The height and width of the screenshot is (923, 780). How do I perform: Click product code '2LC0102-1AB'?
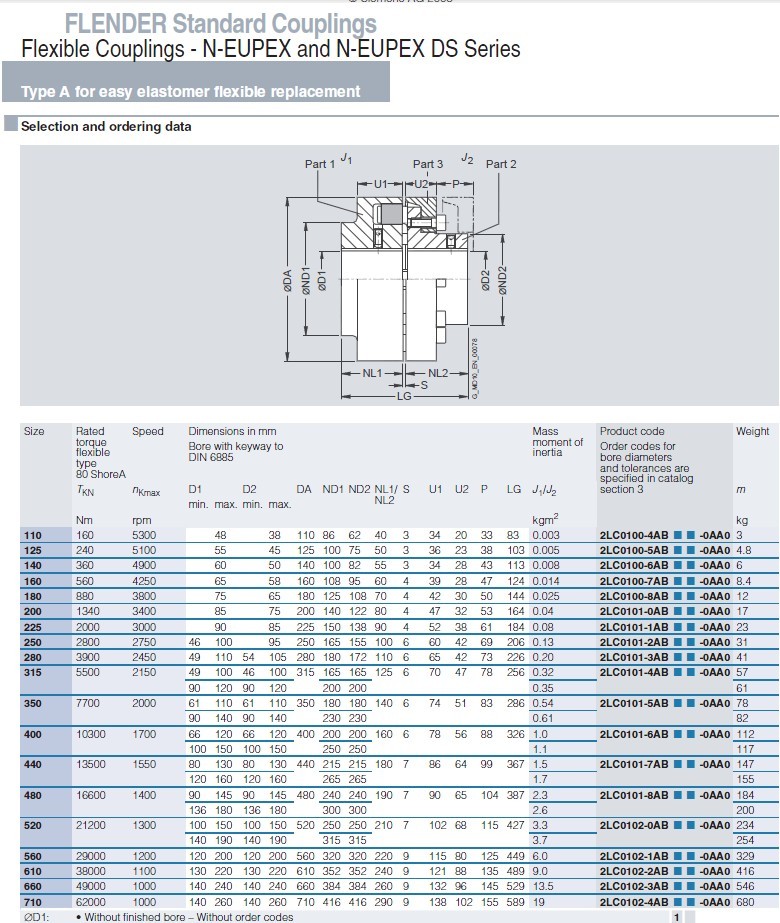[634, 856]
